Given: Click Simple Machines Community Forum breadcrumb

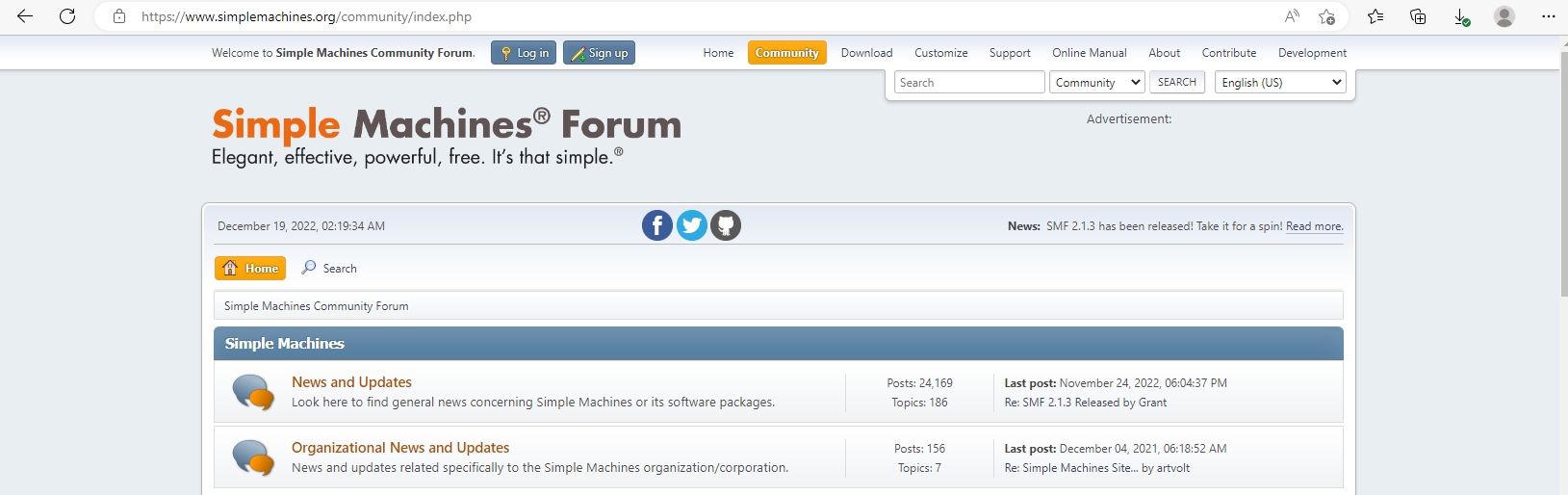Looking at the screenshot, I should pos(316,306).
